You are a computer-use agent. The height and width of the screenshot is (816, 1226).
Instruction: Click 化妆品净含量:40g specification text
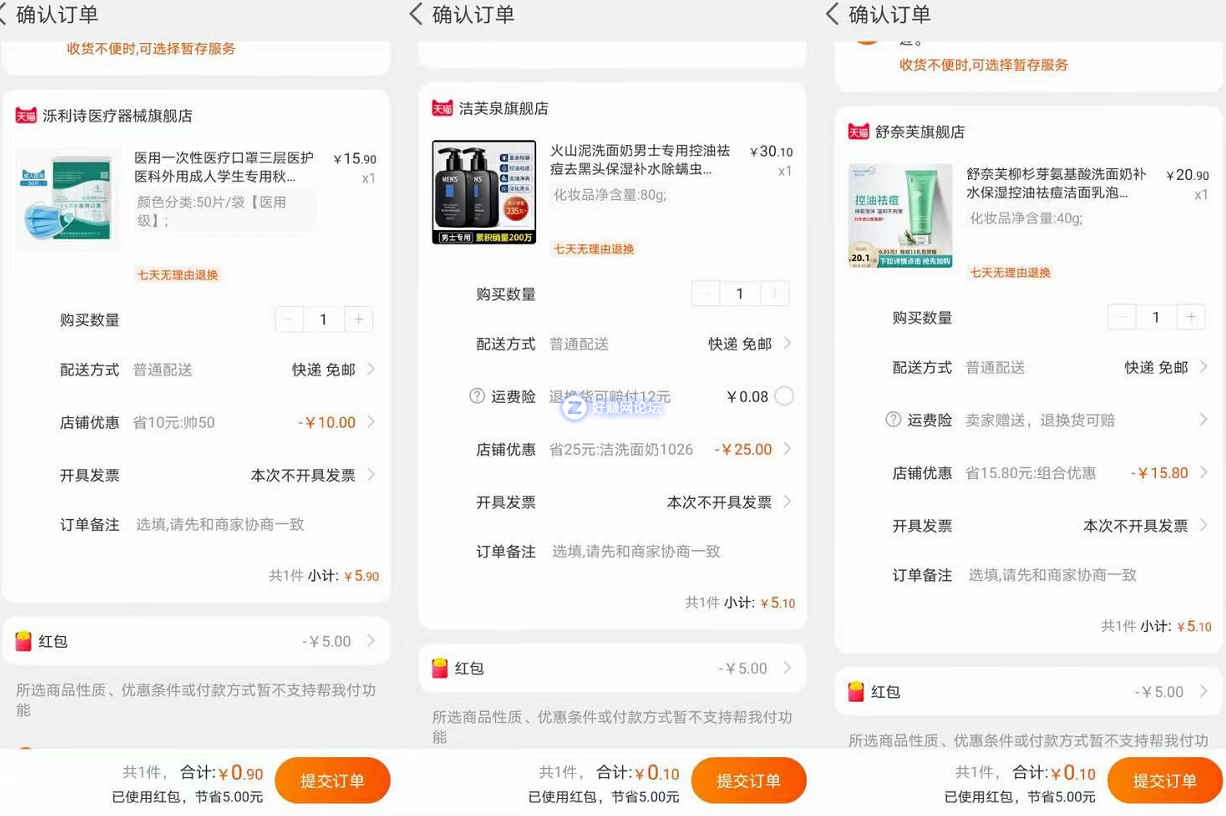click(1026, 218)
